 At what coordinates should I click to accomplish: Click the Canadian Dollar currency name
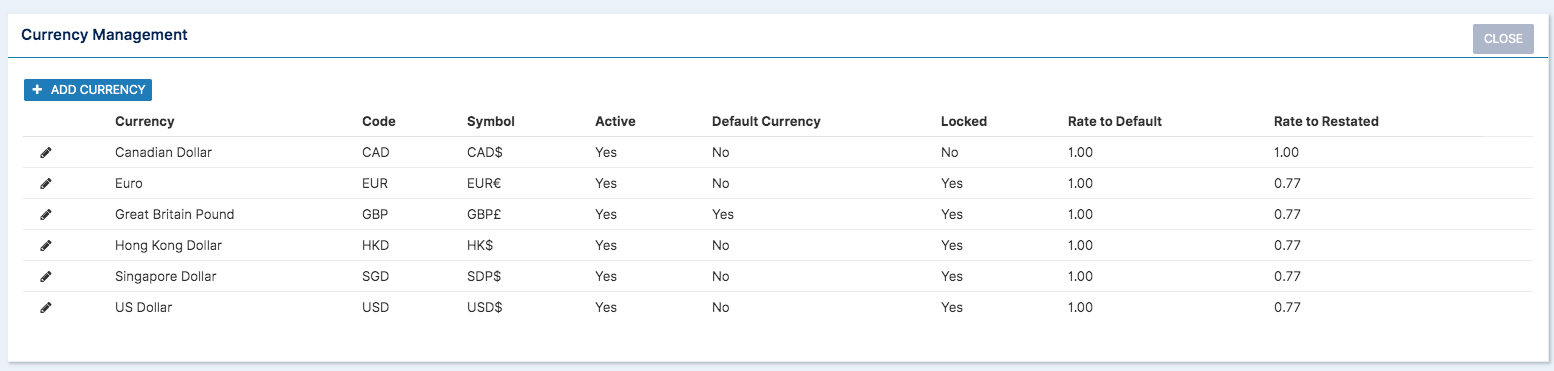coord(164,152)
